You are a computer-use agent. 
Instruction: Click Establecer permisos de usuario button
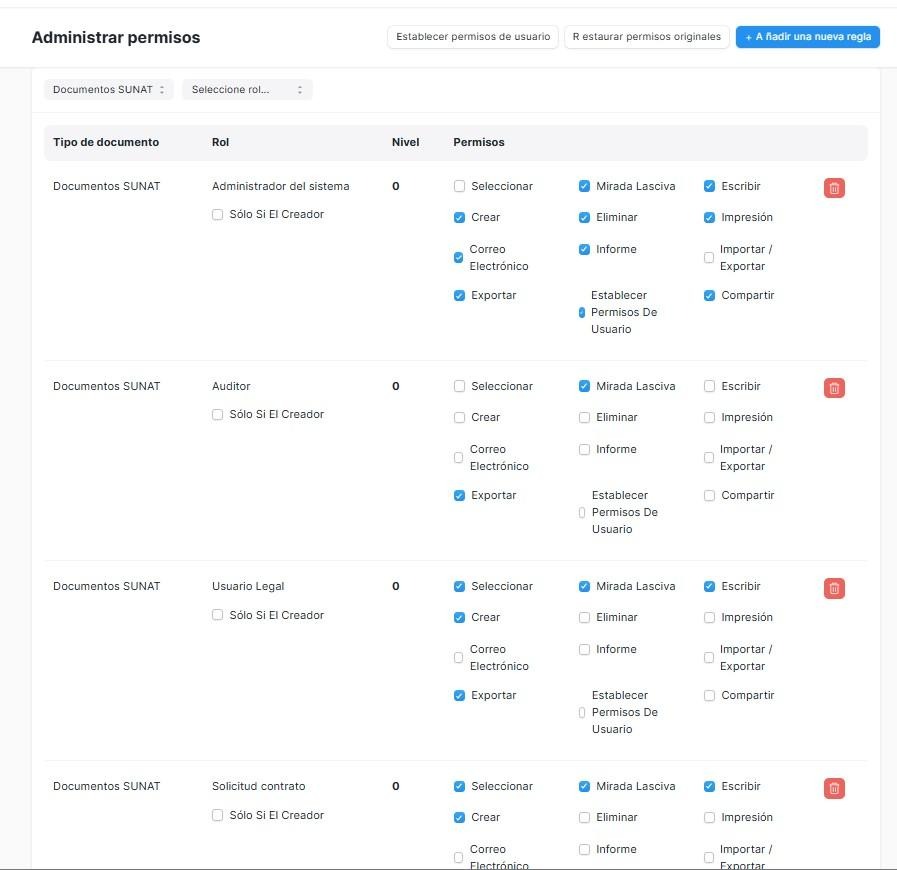tap(472, 37)
